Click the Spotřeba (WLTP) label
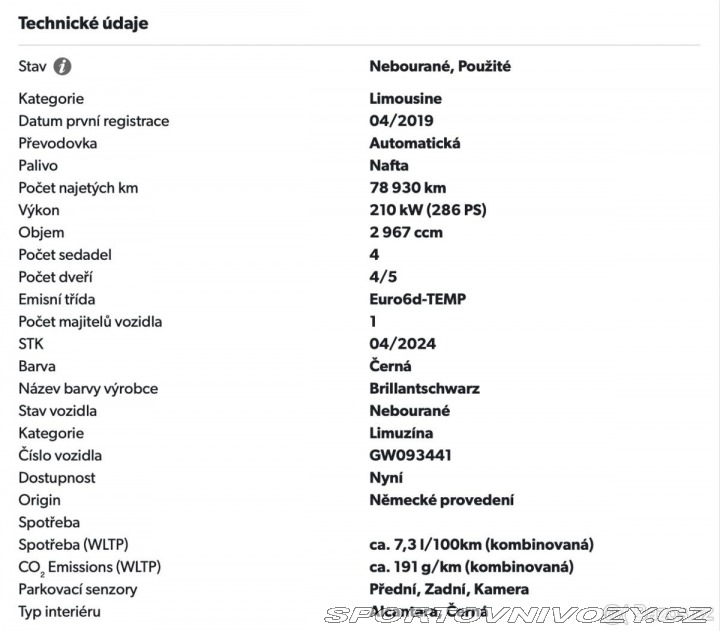 coord(73,545)
